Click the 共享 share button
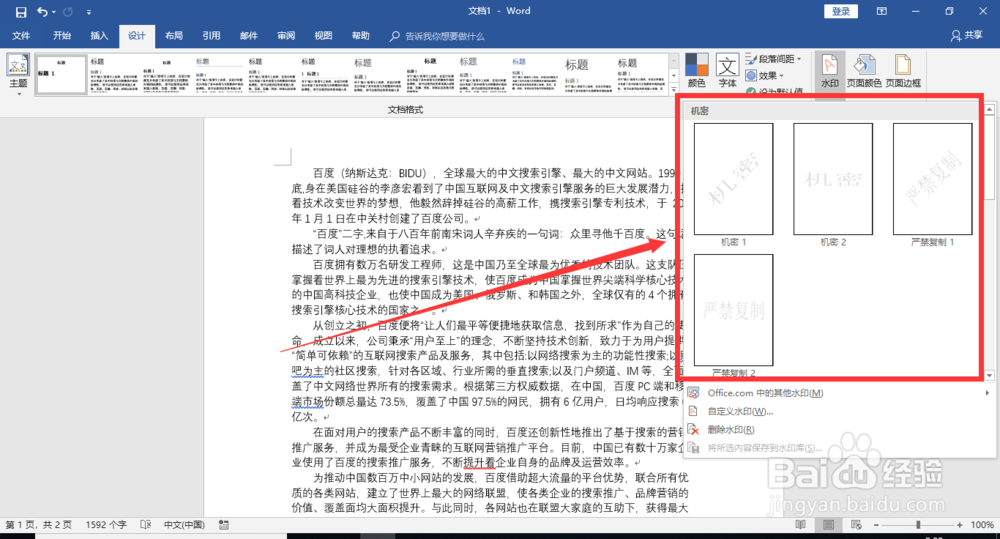The image size is (1000, 539). [967, 36]
